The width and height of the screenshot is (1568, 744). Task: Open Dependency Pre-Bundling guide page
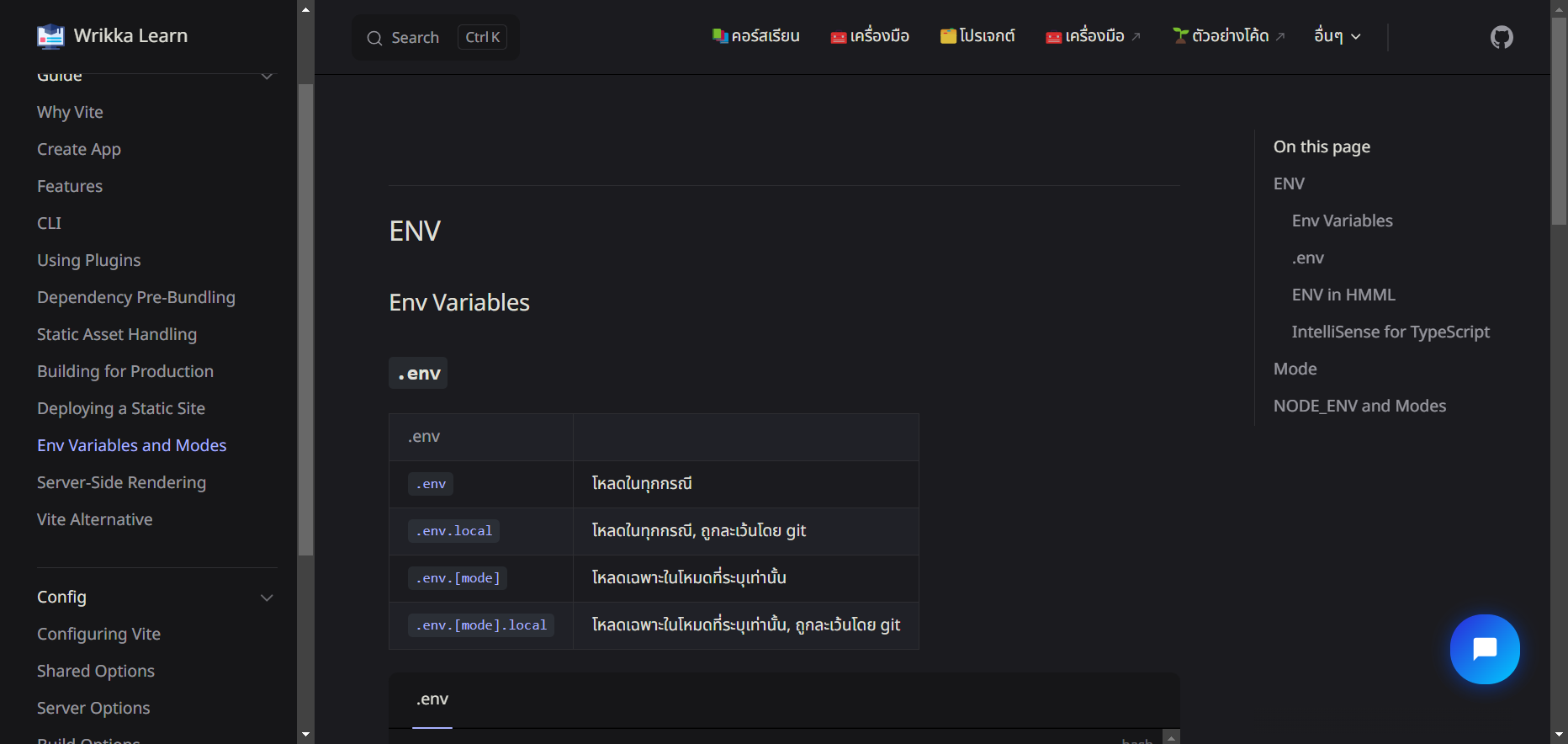tap(136, 297)
